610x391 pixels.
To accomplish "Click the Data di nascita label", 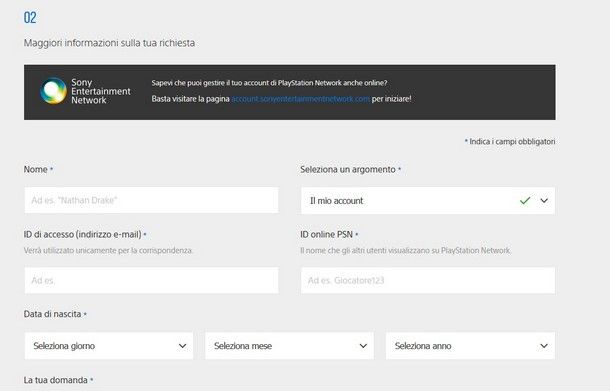I will (53, 314).
